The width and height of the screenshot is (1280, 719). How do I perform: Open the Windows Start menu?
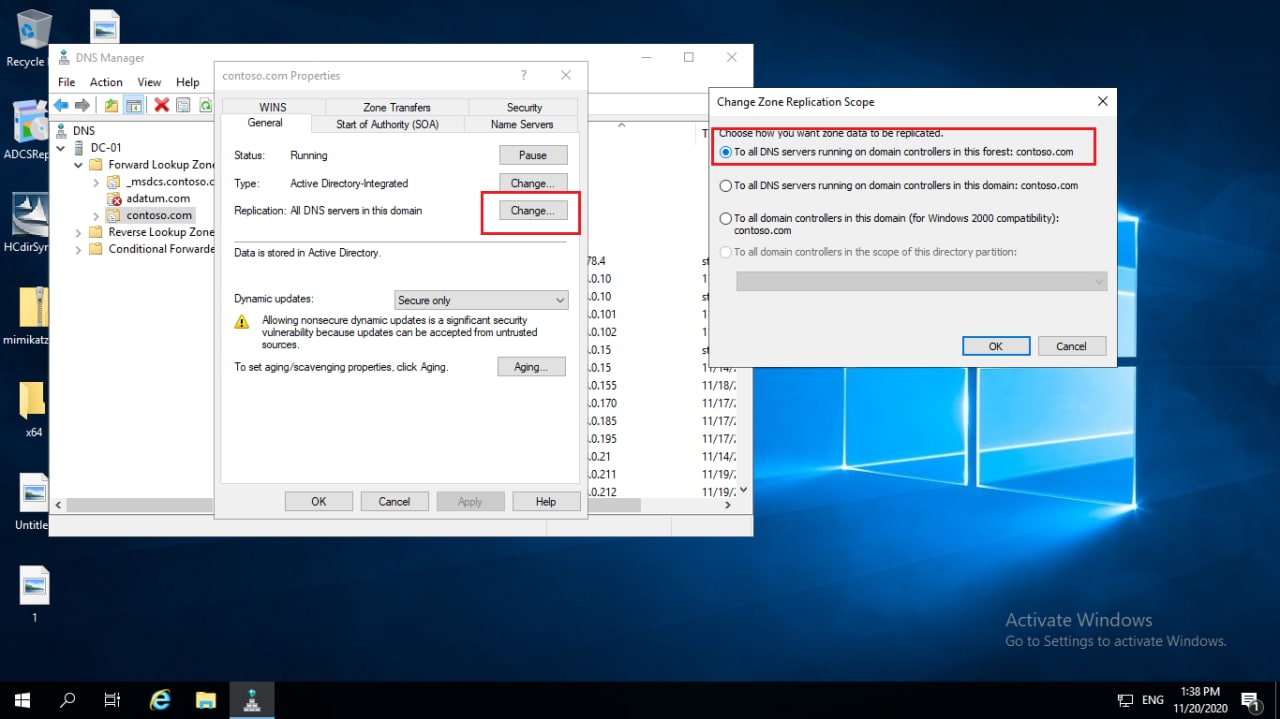(x=23, y=700)
